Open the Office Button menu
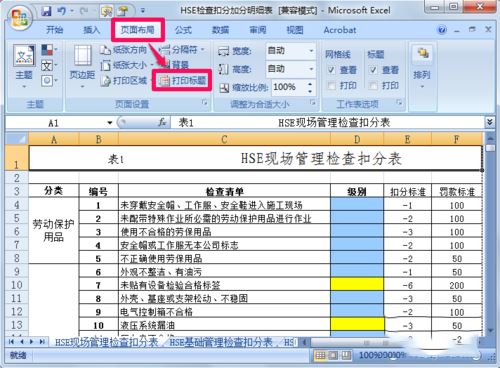Image resolution: width=500 pixels, height=368 pixels. 19,17
